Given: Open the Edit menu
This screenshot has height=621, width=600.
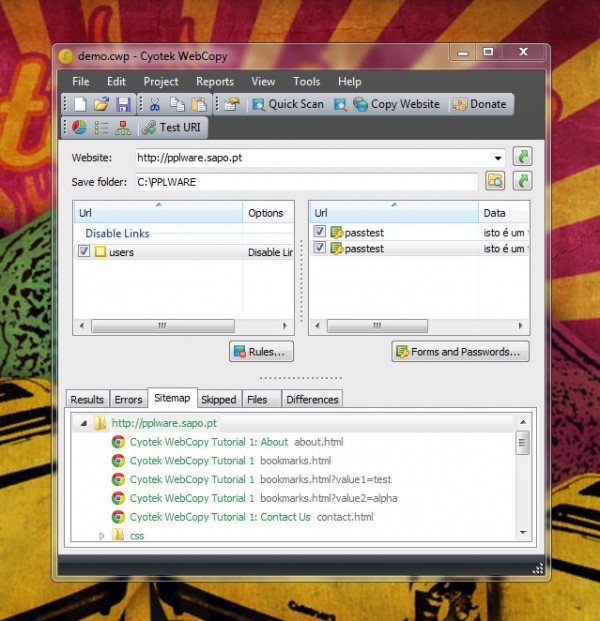Looking at the screenshot, I should [116, 82].
